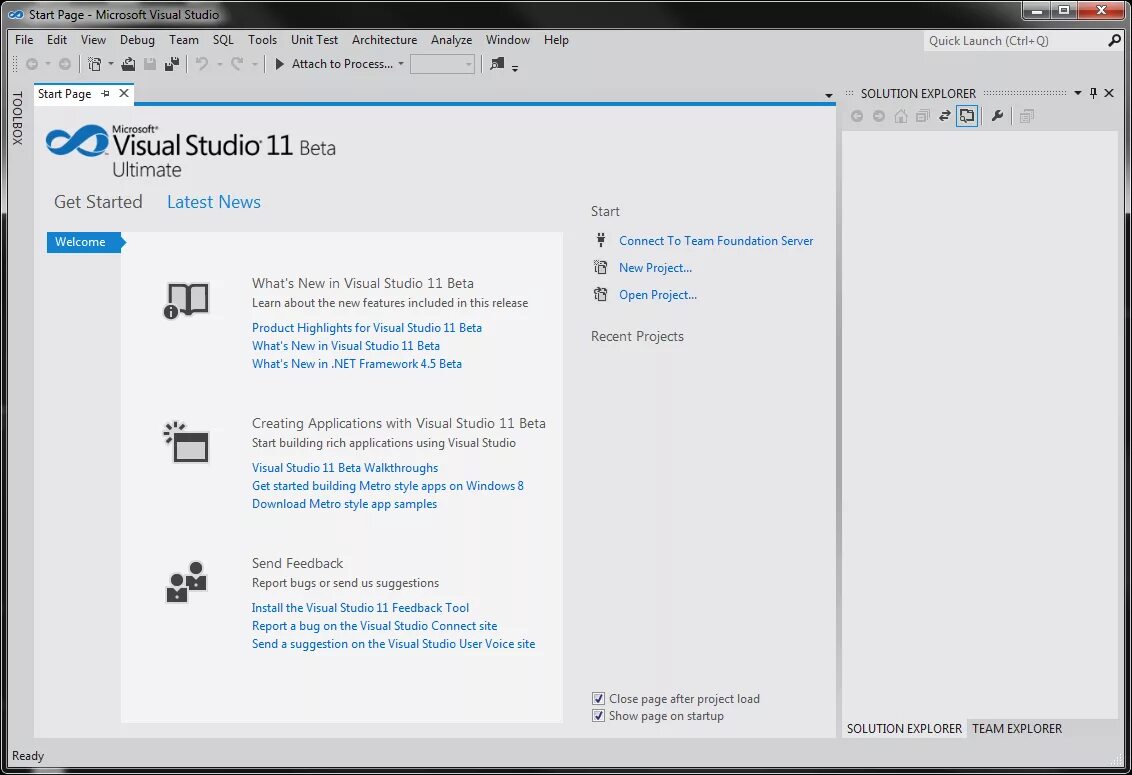The image size is (1132, 775).
Task: Switch to the Latest News tab
Action: click(214, 202)
